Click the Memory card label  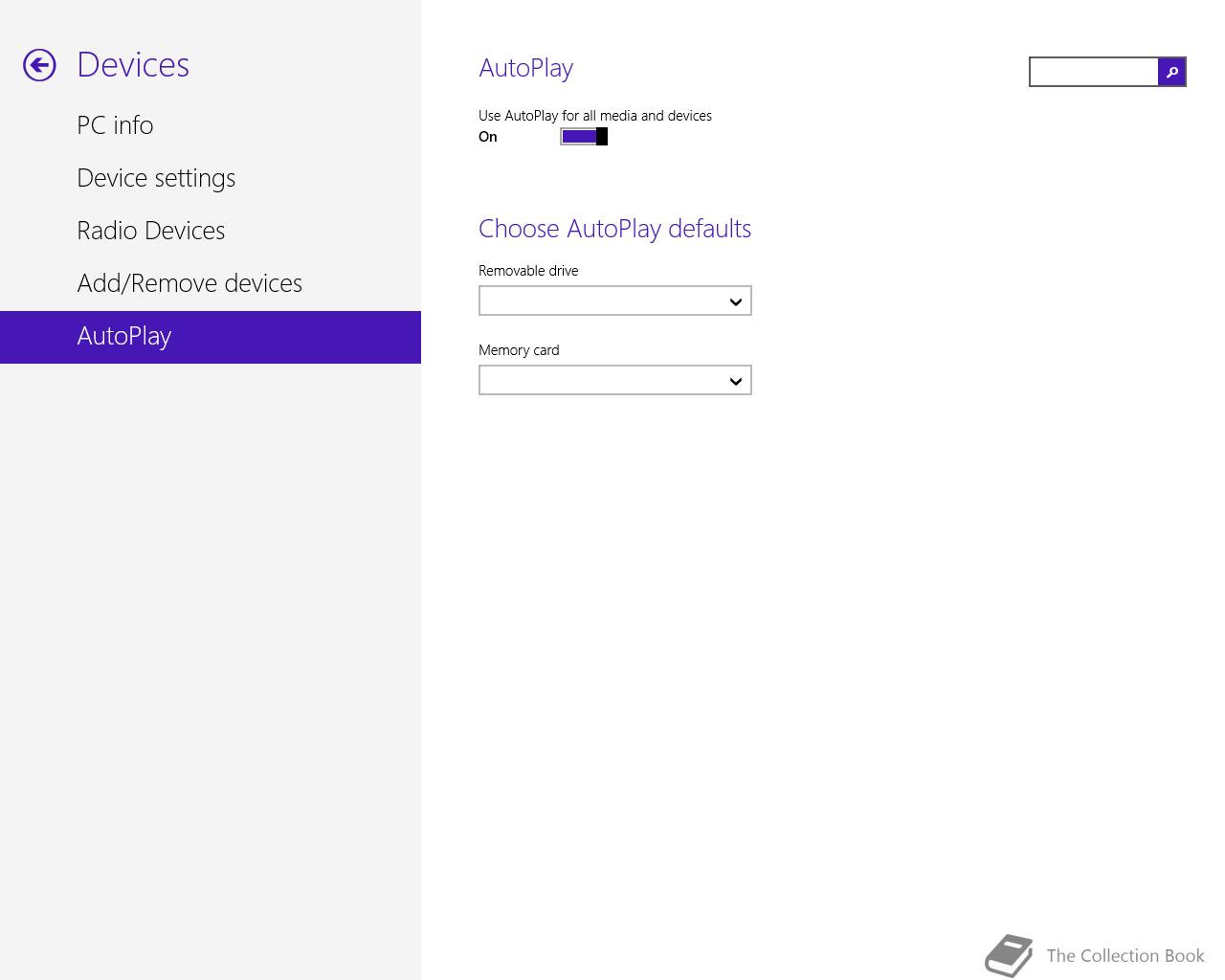tap(519, 350)
